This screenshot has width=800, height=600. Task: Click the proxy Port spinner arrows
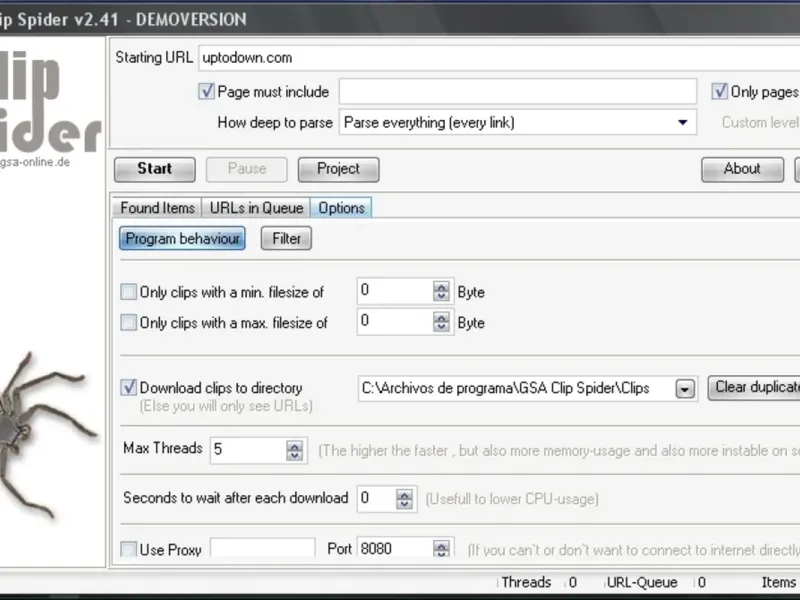click(441, 549)
